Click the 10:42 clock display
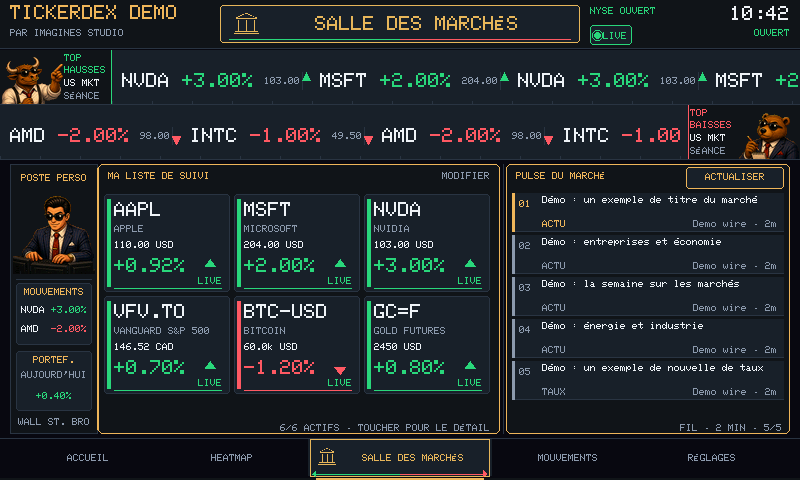 (760, 14)
